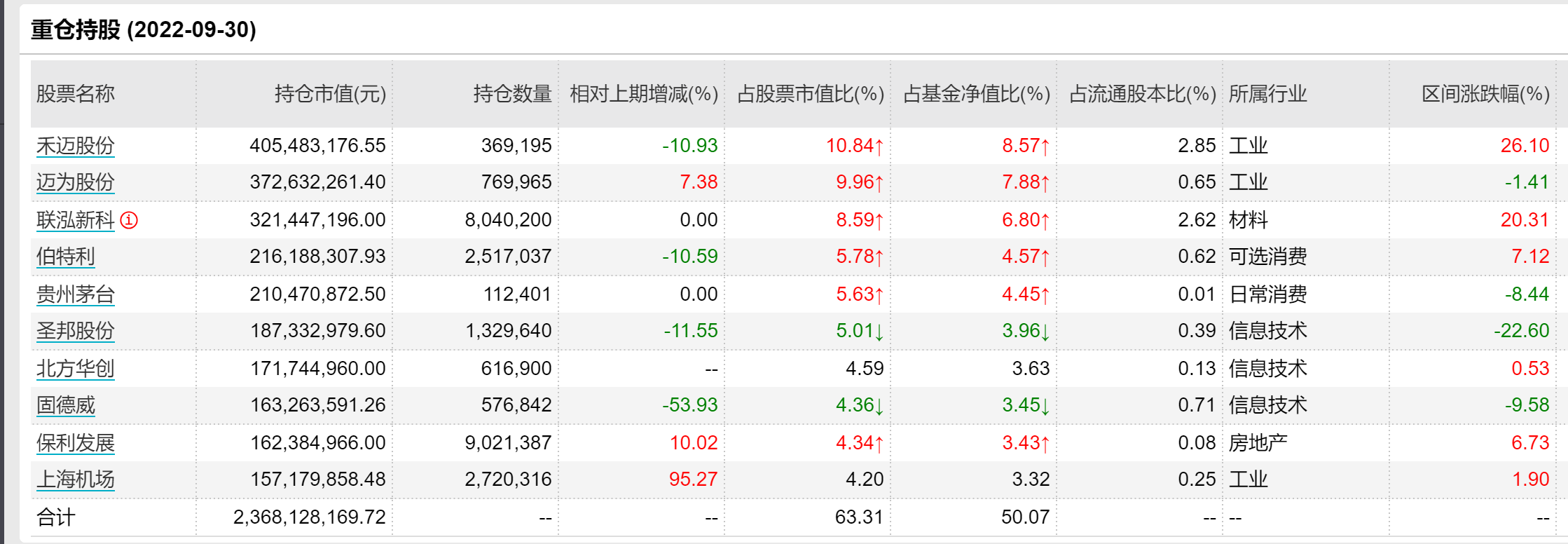
Task: Click the 联泓新科 stock name
Action: click(x=75, y=220)
